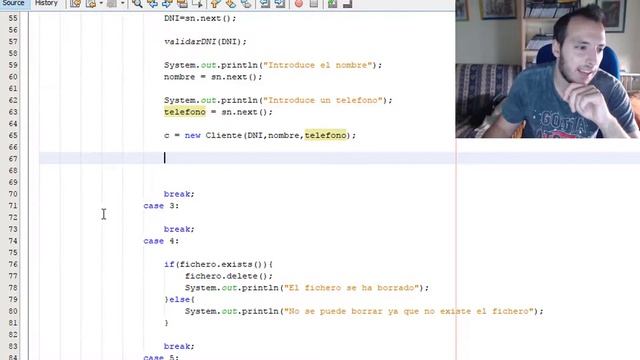Click line number 70 in the gutter
640x360 pixels.
(13, 194)
